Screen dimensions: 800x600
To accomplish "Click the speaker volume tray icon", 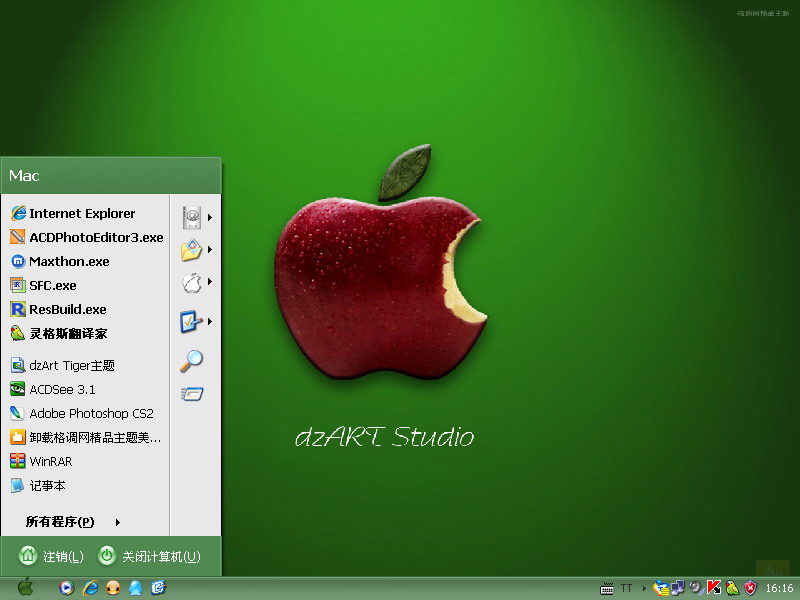I will click(696, 588).
